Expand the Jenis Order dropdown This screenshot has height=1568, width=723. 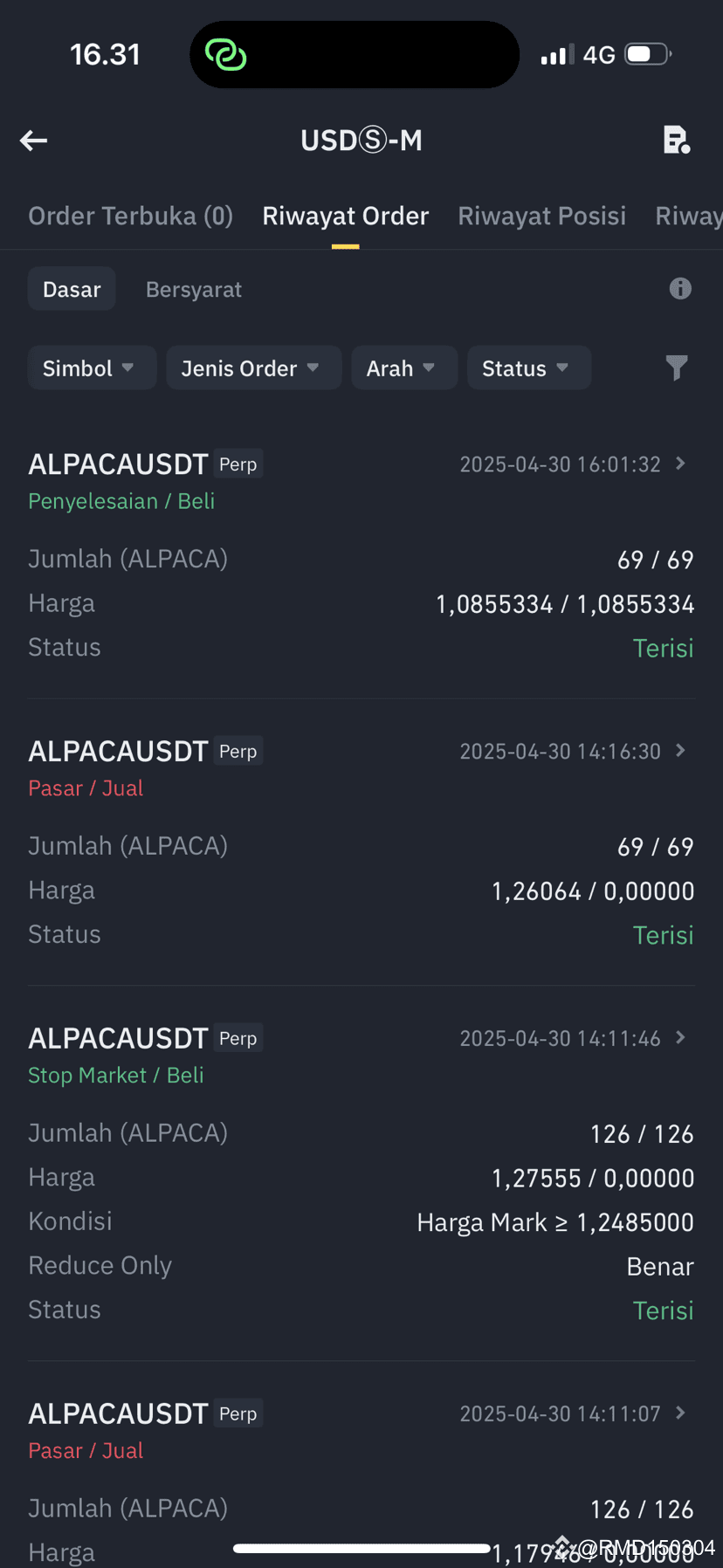(253, 368)
